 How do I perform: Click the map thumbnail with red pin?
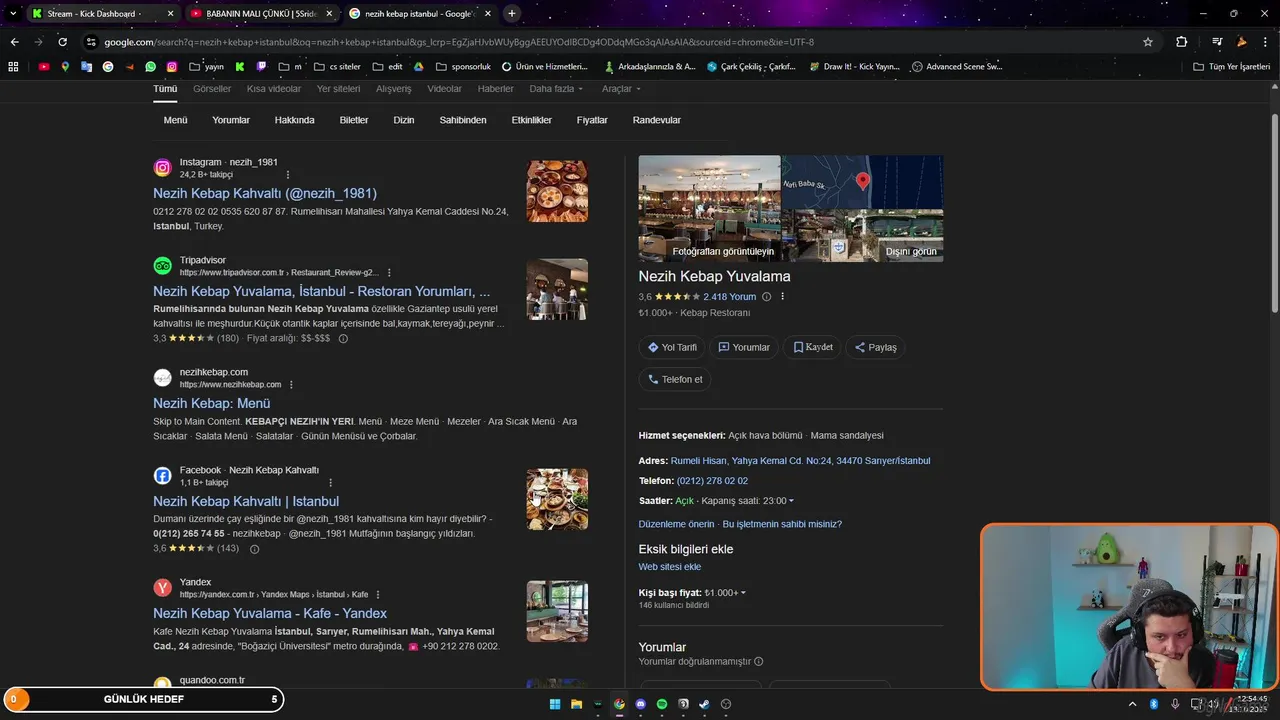(x=863, y=182)
